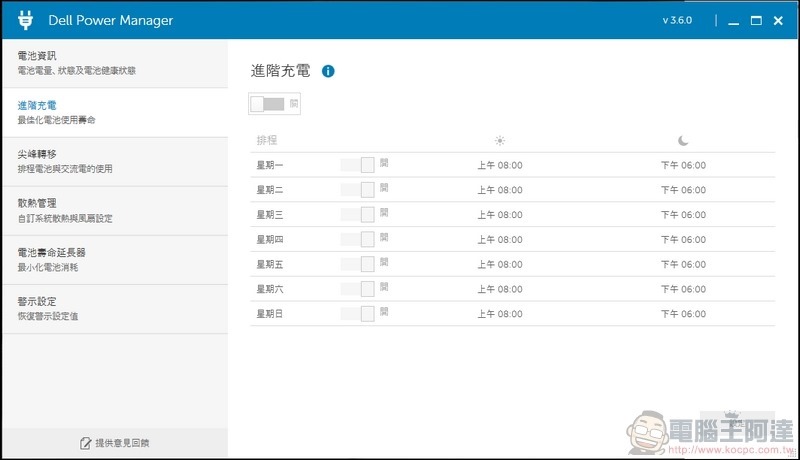Click 星期四 end time 下午 06:00
Image resolution: width=800 pixels, height=460 pixels.
[x=683, y=240]
